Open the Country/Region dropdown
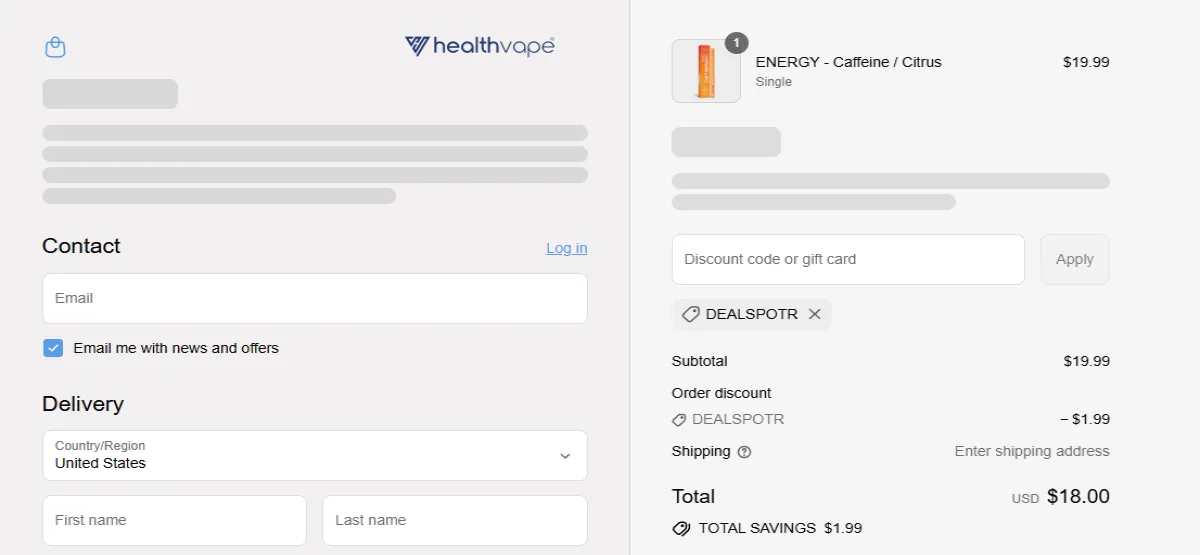The height and width of the screenshot is (555, 1200). tap(315, 455)
